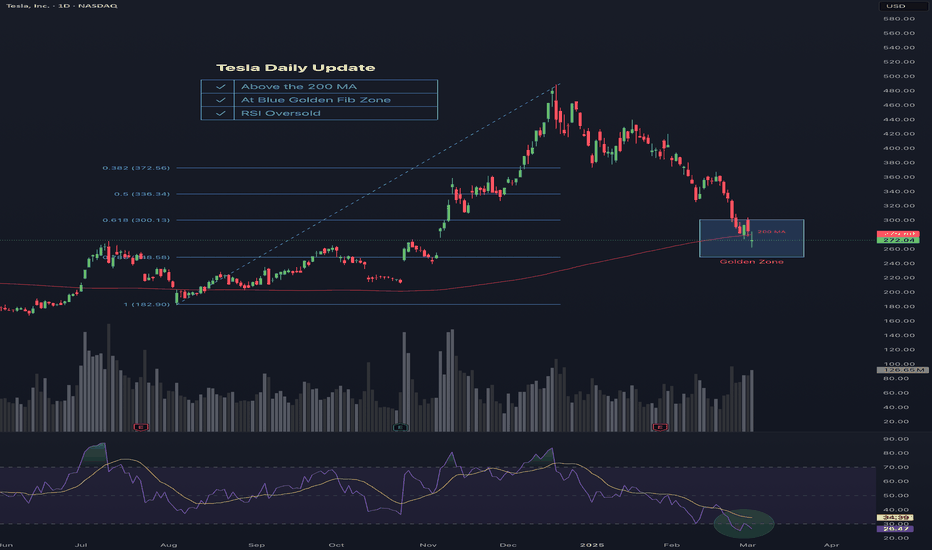Click the 580.00 tick on the price scale

click(x=899, y=18)
